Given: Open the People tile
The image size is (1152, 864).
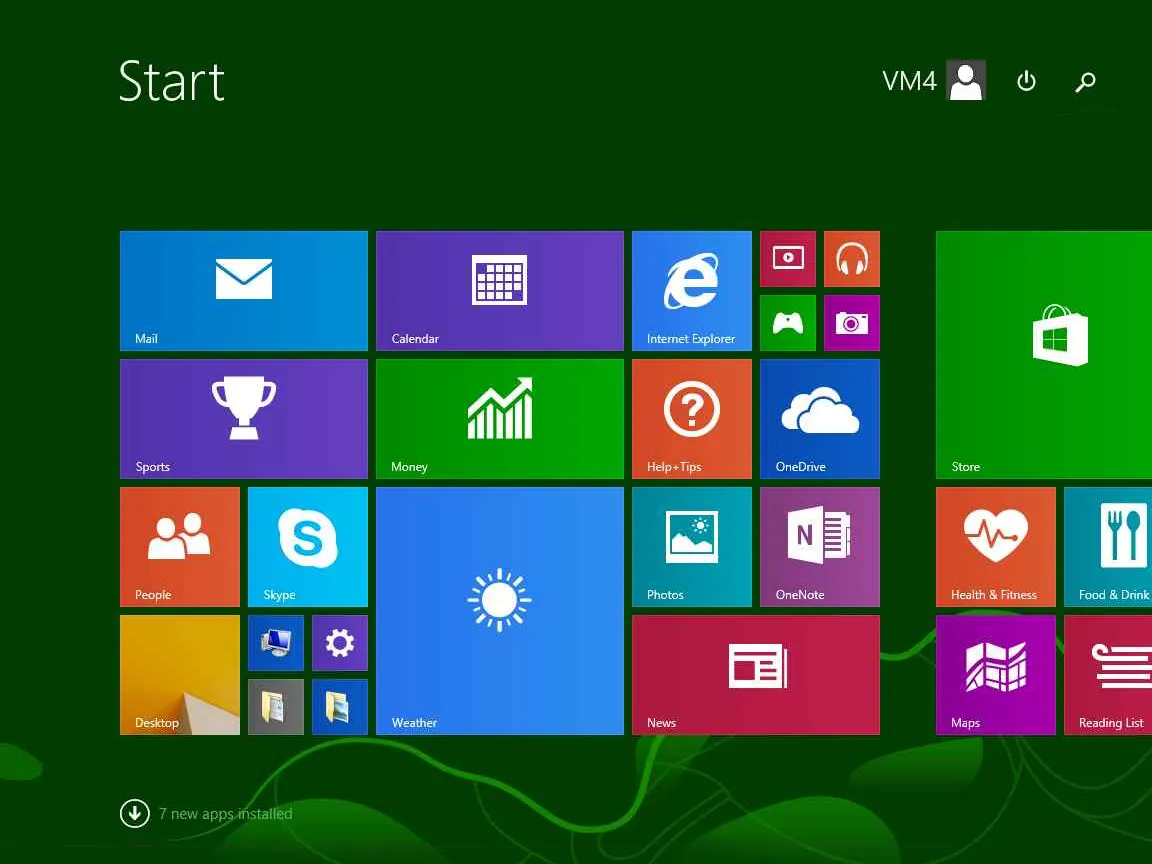Looking at the screenshot, I should click(x=179, y=547).
